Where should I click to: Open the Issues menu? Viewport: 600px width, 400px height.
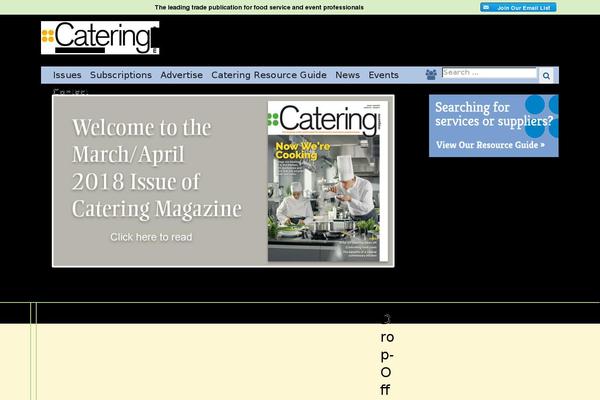[x=67, y=75]
